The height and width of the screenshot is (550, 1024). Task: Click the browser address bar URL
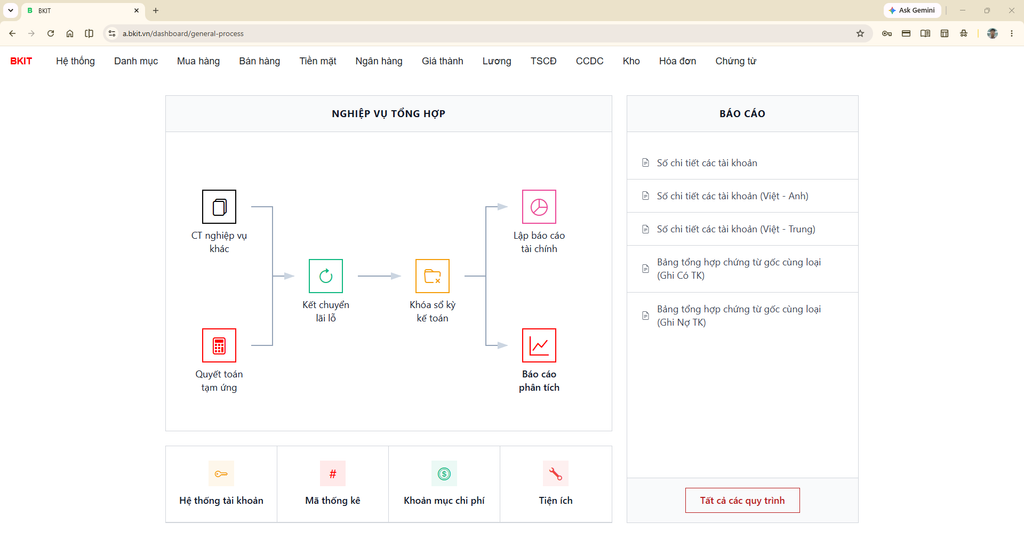[x=183, y=33]
